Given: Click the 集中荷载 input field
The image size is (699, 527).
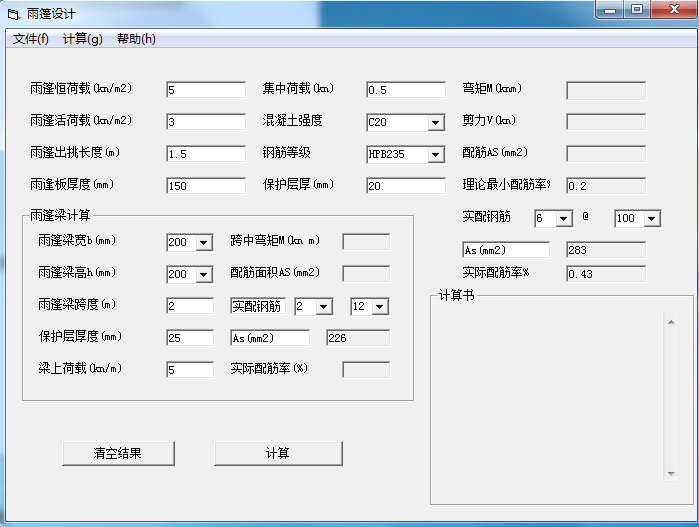Looking at the screenshot, I should pyautogui.click(x=406, y=90).
